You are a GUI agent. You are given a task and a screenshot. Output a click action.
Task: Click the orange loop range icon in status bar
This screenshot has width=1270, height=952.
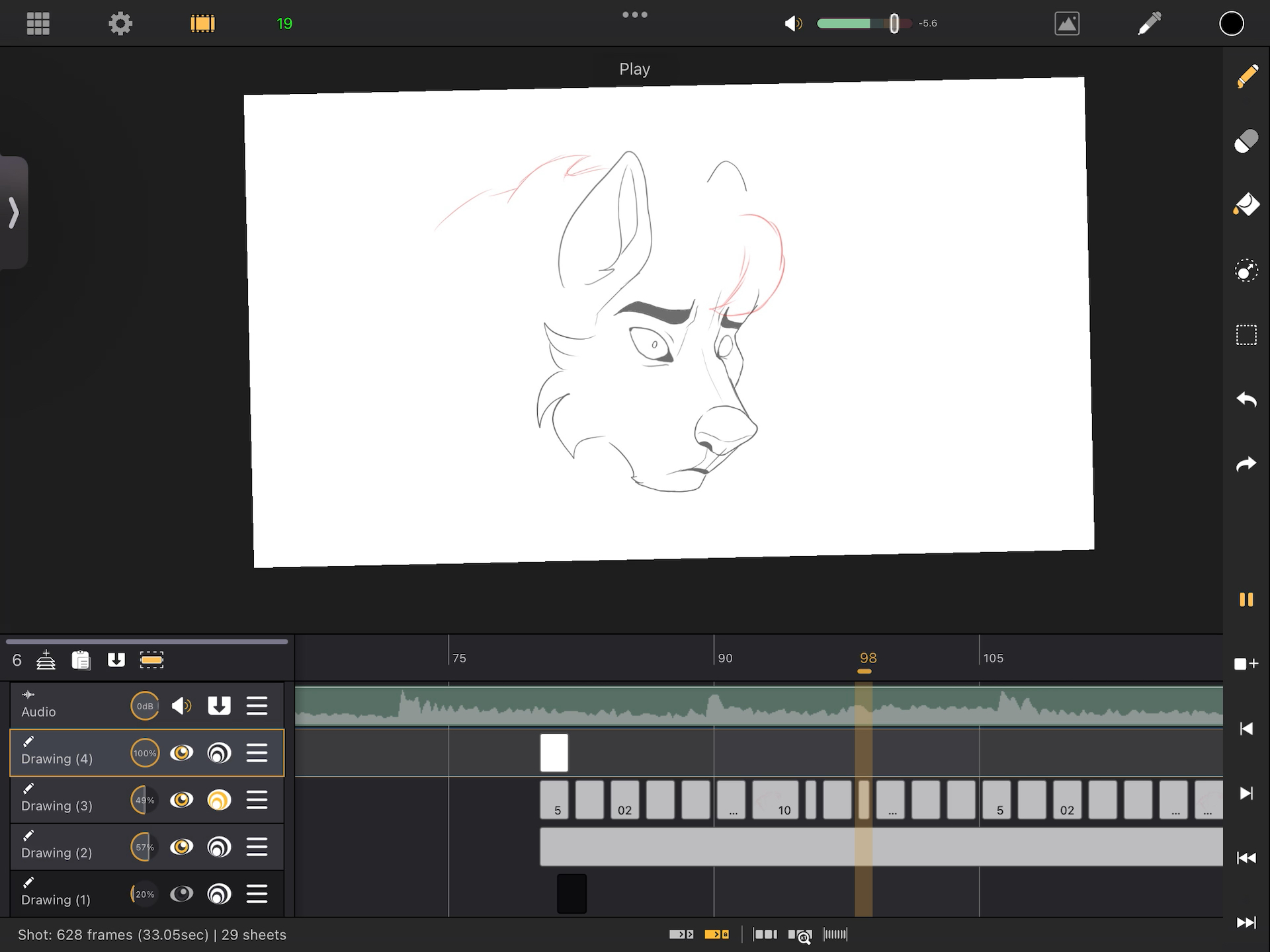tap(716, 934)
